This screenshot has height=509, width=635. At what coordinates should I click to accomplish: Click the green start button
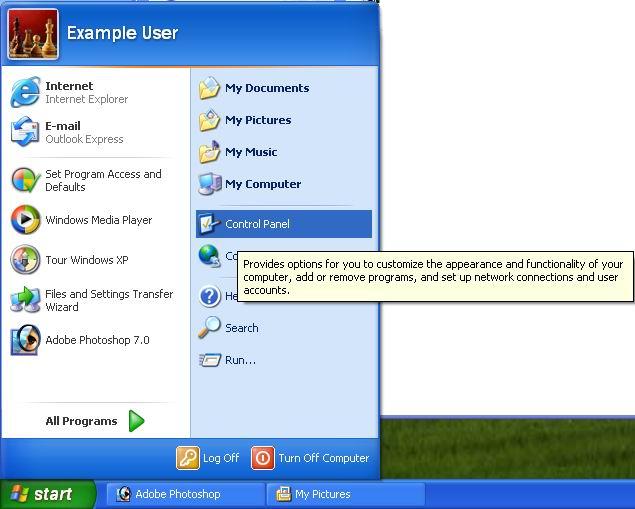pos(48,494)
